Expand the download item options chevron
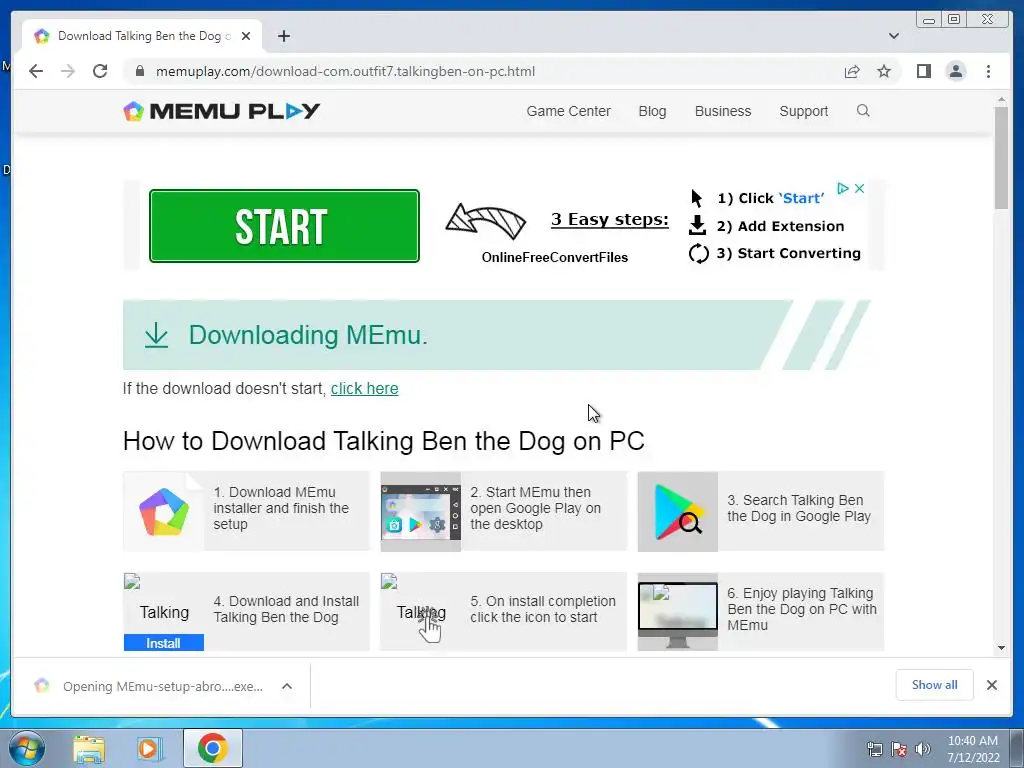 [x=287, y=686]
